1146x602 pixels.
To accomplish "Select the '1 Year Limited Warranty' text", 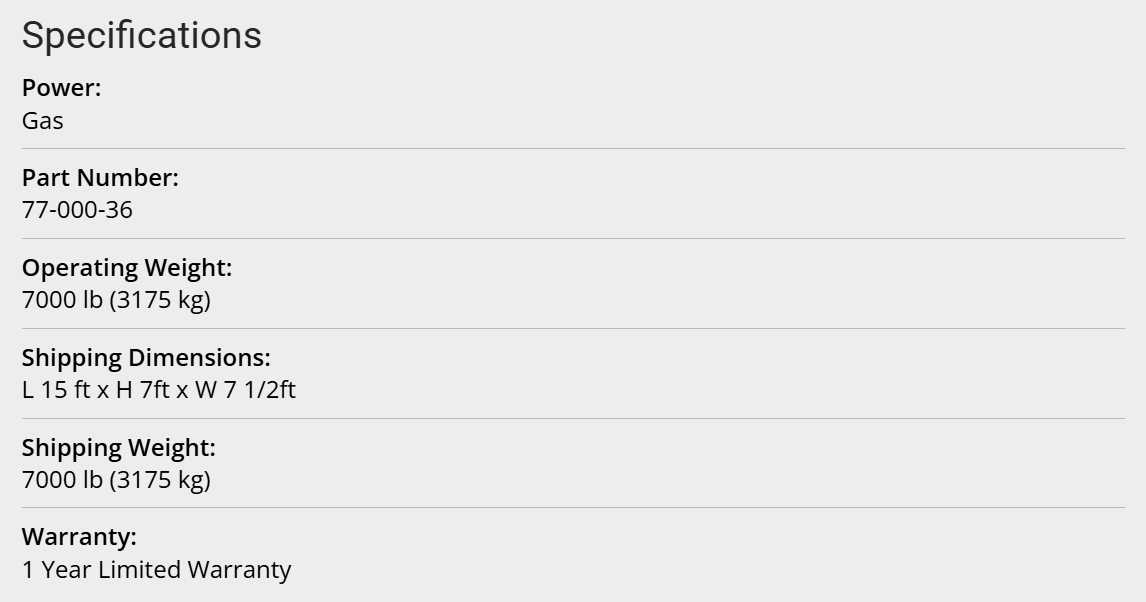I will pos(156,570).
